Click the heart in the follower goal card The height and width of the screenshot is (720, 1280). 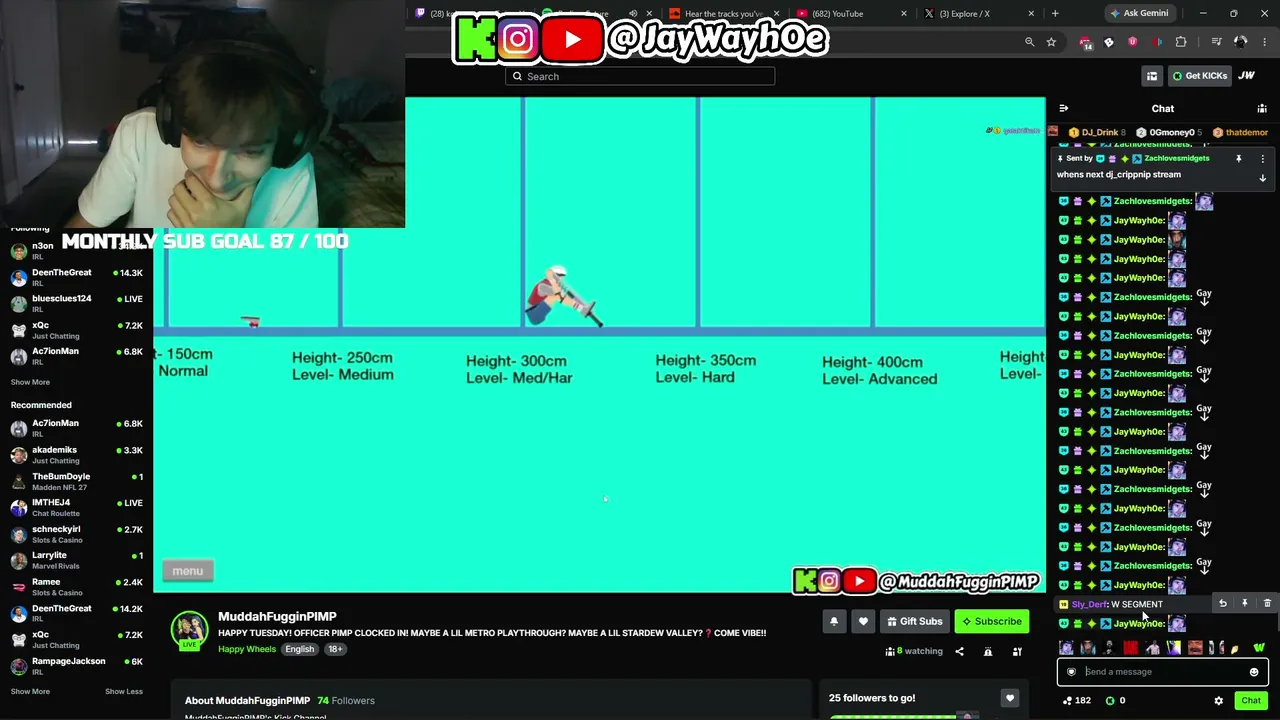point(1010,698)
